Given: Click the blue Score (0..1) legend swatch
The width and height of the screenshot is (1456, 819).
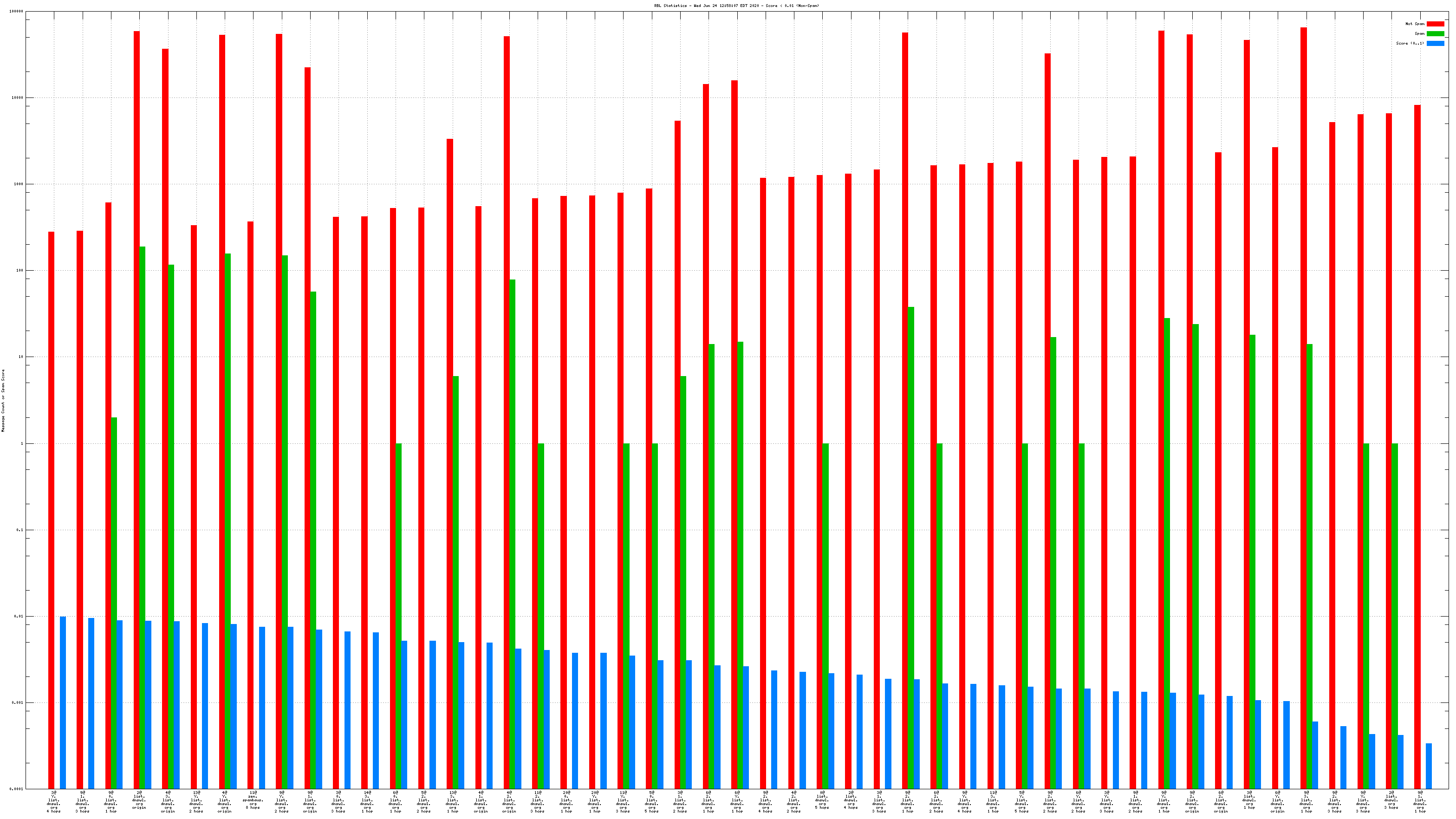Looking at the screenshot, I should point(1435,44).
